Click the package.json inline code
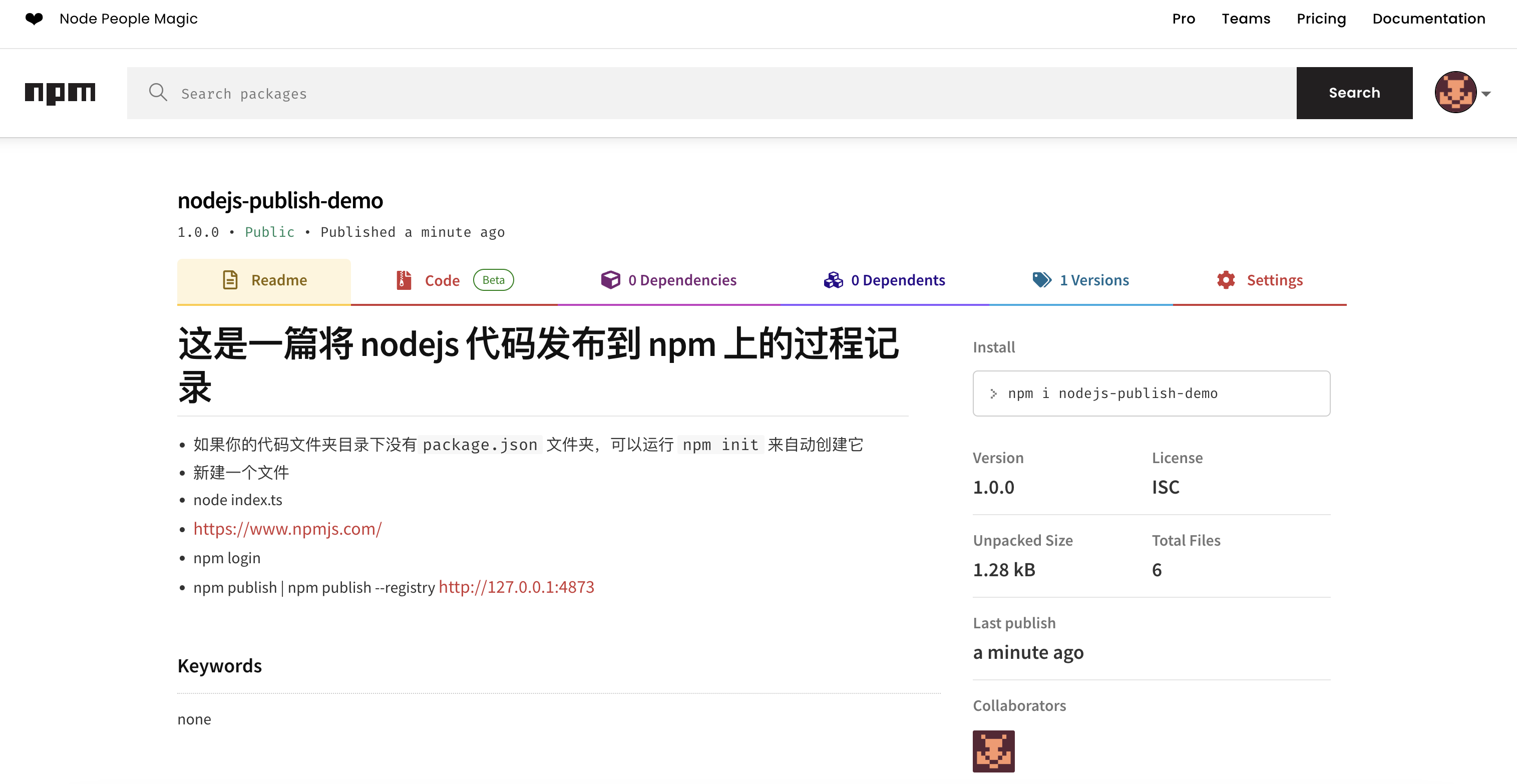This screenshot has width=1517, height=784. click(x=480, y=445)
